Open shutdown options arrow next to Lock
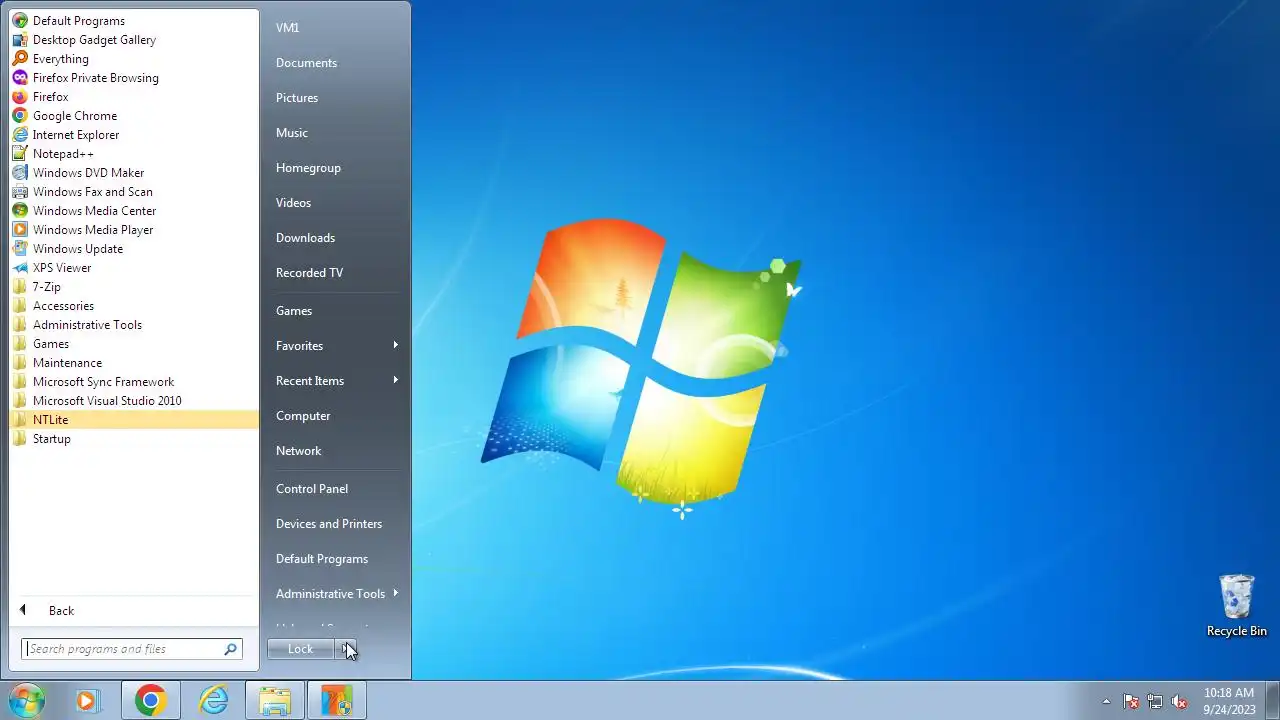Viewport: 1280px width, 720px height. pos(345,649)
